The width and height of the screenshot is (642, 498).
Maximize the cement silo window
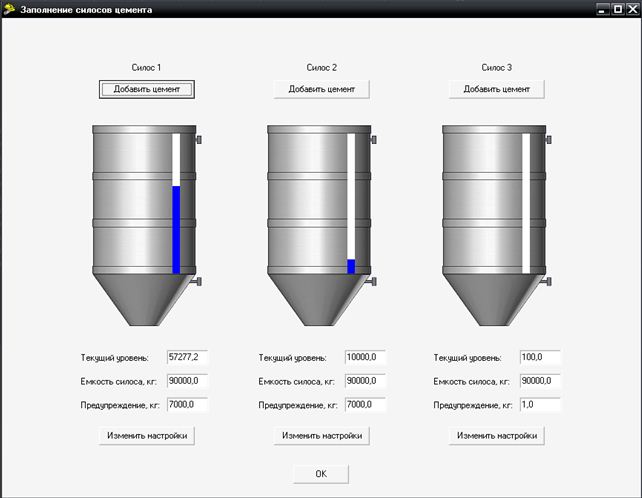coord(617,9)
